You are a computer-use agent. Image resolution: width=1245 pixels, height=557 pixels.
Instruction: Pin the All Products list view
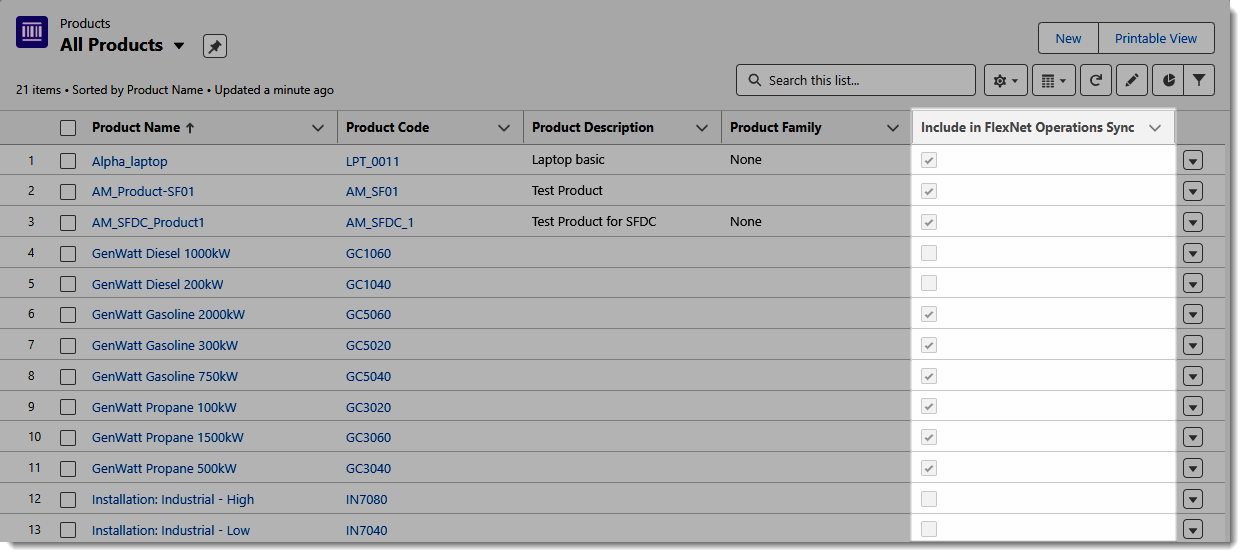215,45
